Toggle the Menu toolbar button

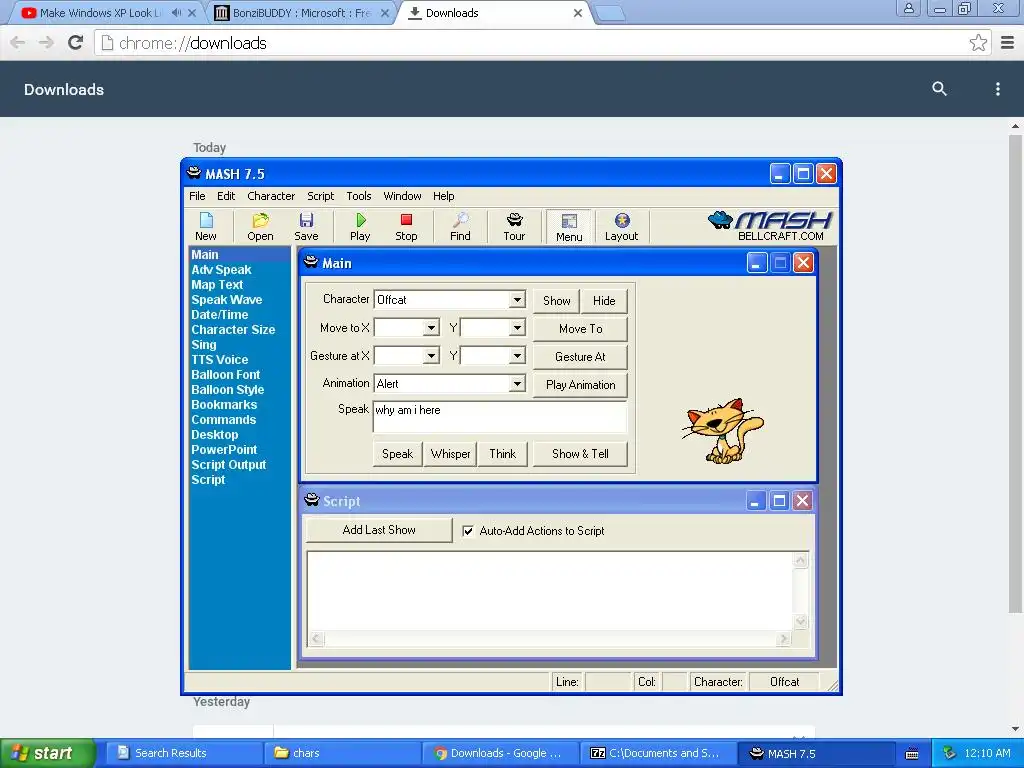tap(569, 227)
